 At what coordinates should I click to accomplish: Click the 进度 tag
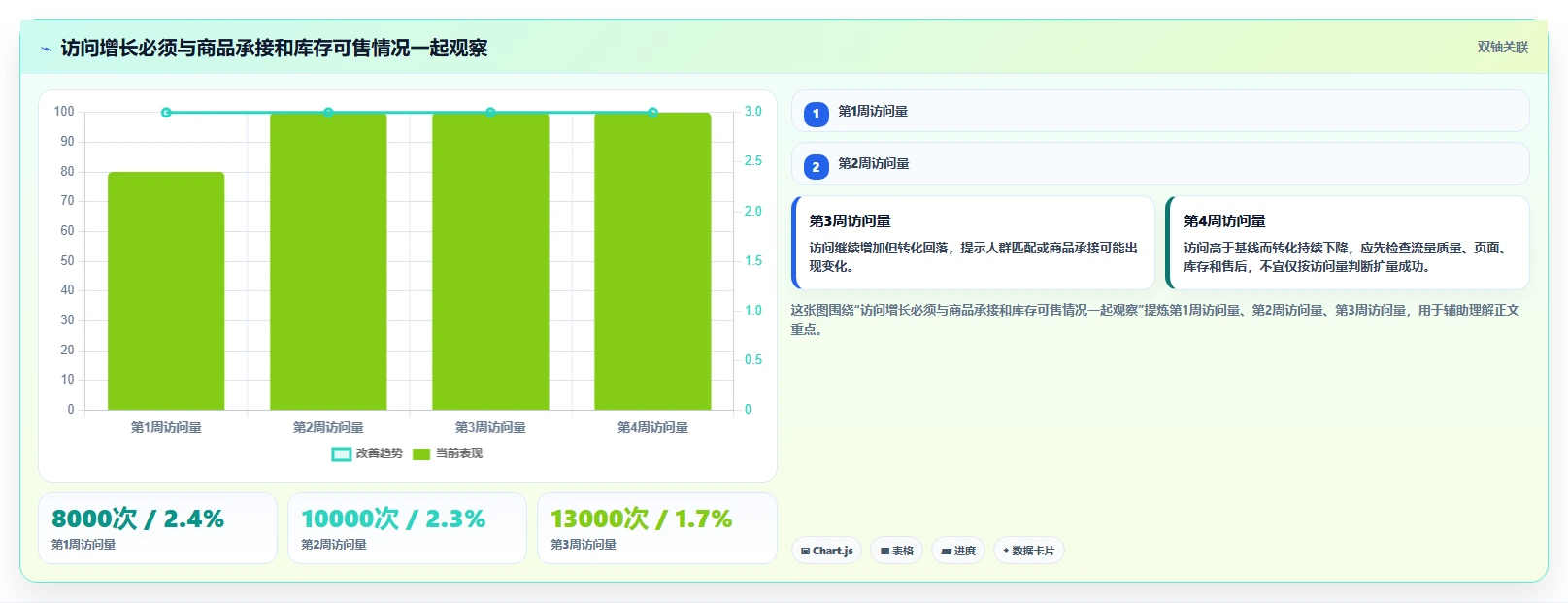pyautogui.click(x=958, y=551)
